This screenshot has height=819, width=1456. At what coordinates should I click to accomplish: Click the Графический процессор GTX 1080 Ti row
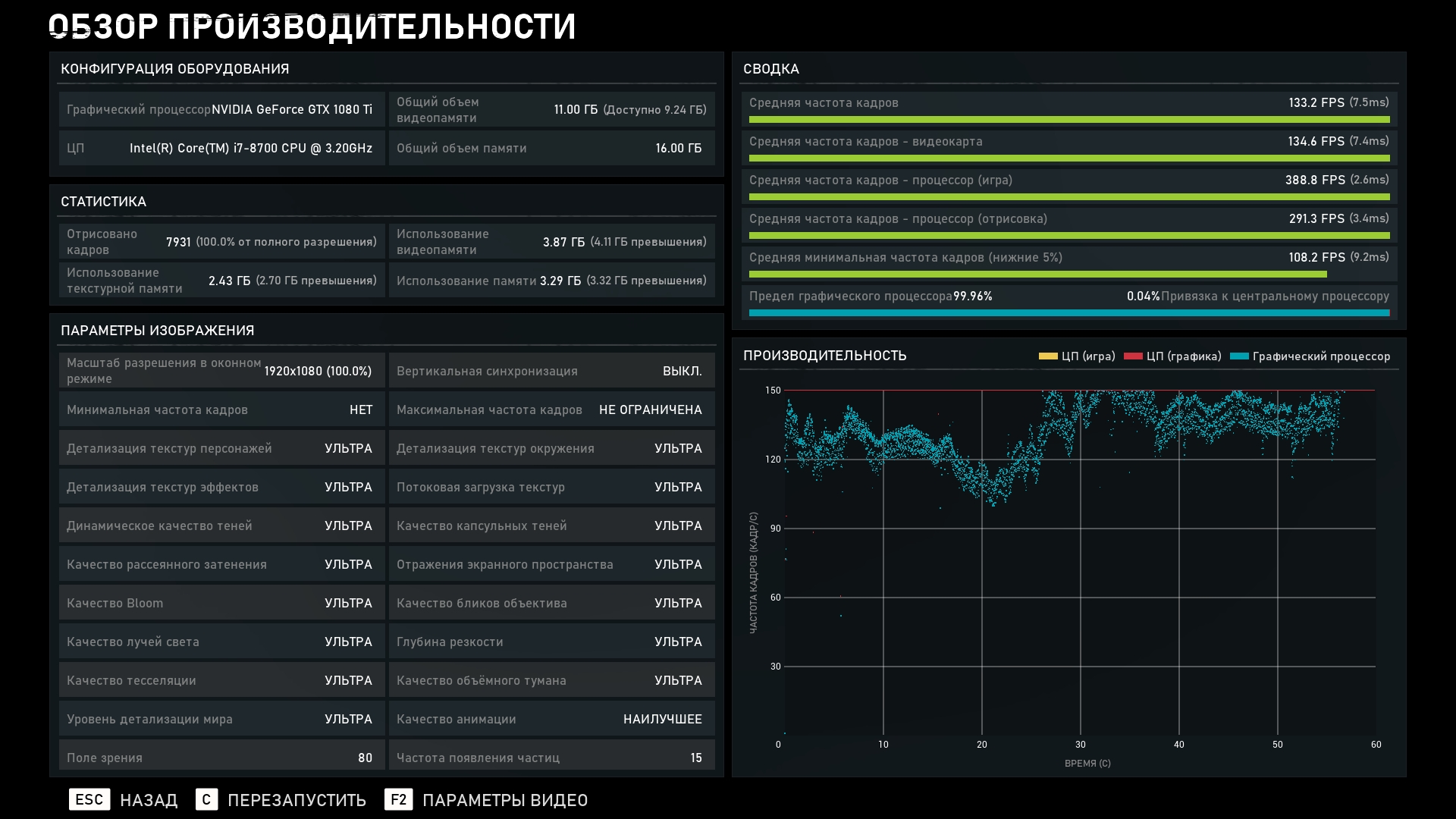[x=221, y=109]
